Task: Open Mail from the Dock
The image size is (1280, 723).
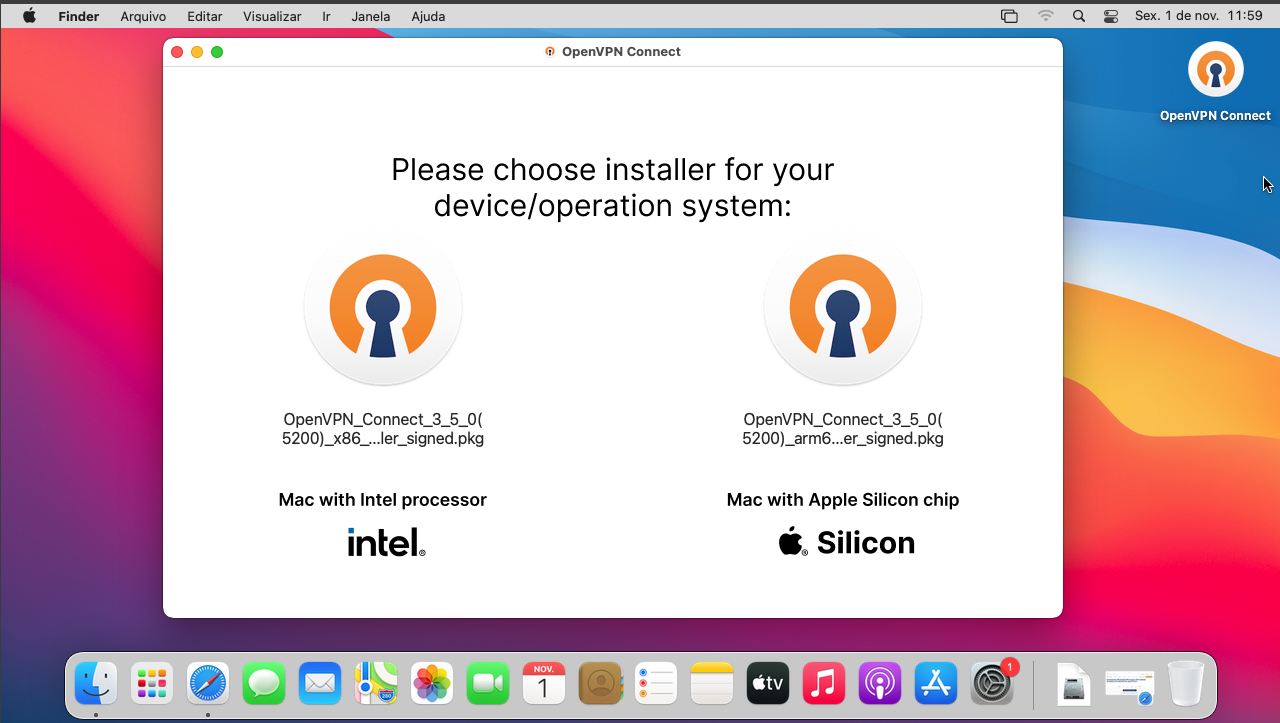Action: 320,684
